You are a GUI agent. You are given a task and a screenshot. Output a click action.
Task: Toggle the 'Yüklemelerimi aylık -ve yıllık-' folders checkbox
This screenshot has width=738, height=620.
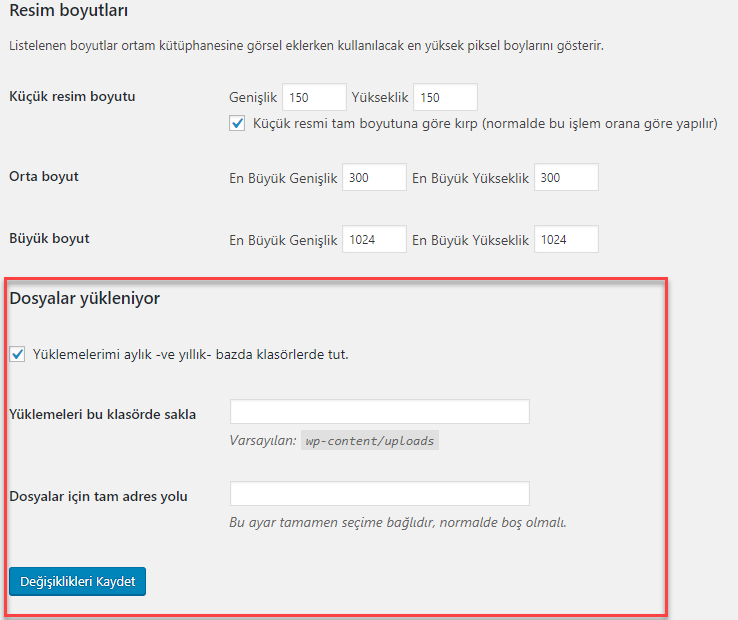click(x=17, y=354)
